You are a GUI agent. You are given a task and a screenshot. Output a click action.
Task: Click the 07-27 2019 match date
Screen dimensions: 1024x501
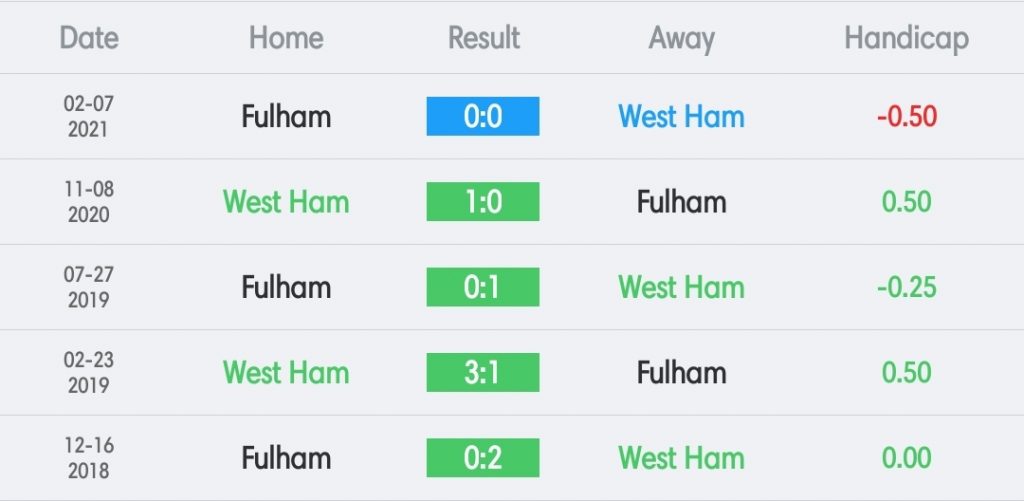(89, 287)
